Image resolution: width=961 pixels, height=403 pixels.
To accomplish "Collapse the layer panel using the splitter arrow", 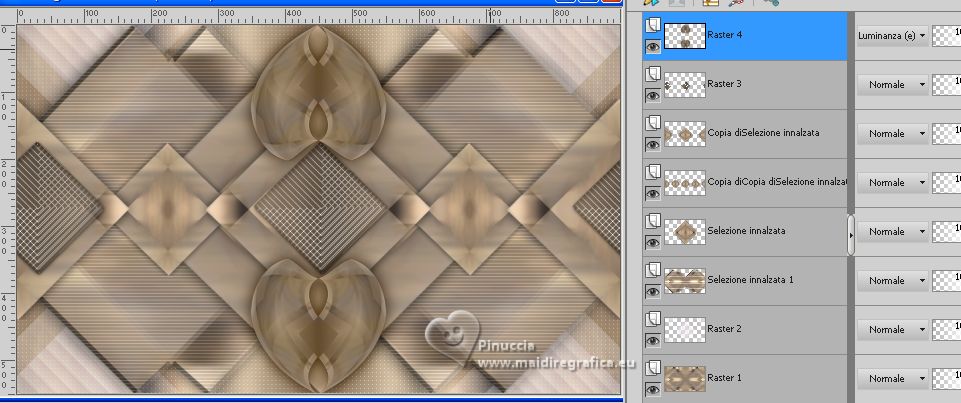I will (851, 235).
